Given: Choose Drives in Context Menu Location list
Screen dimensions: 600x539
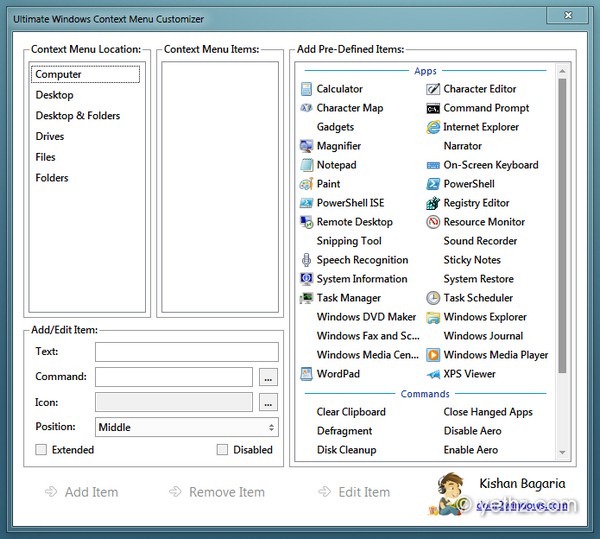Looking at the screenshot, I should click(50, 137).
